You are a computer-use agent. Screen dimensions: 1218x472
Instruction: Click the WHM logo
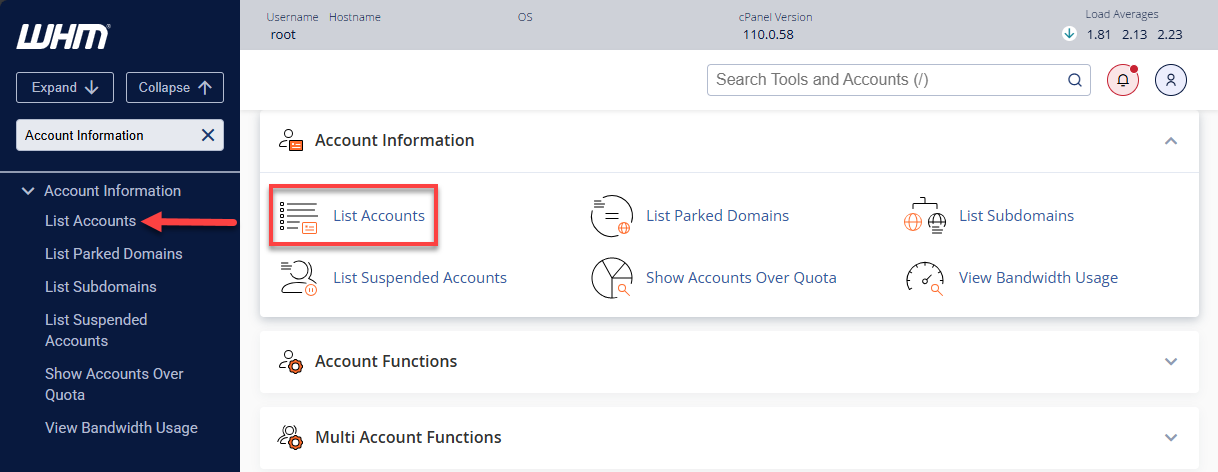pos(63,38)
